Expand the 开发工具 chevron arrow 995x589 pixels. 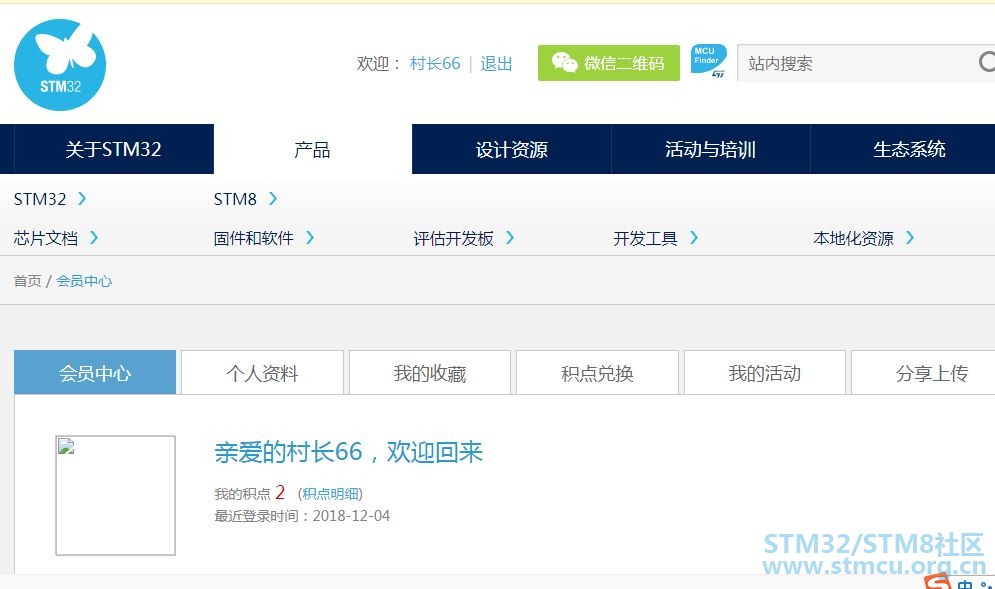pyautogui.click(x=694, y=237)
